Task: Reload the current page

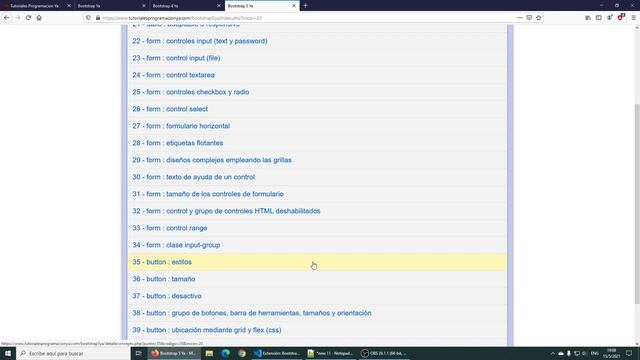Action: tap(28, 18)
